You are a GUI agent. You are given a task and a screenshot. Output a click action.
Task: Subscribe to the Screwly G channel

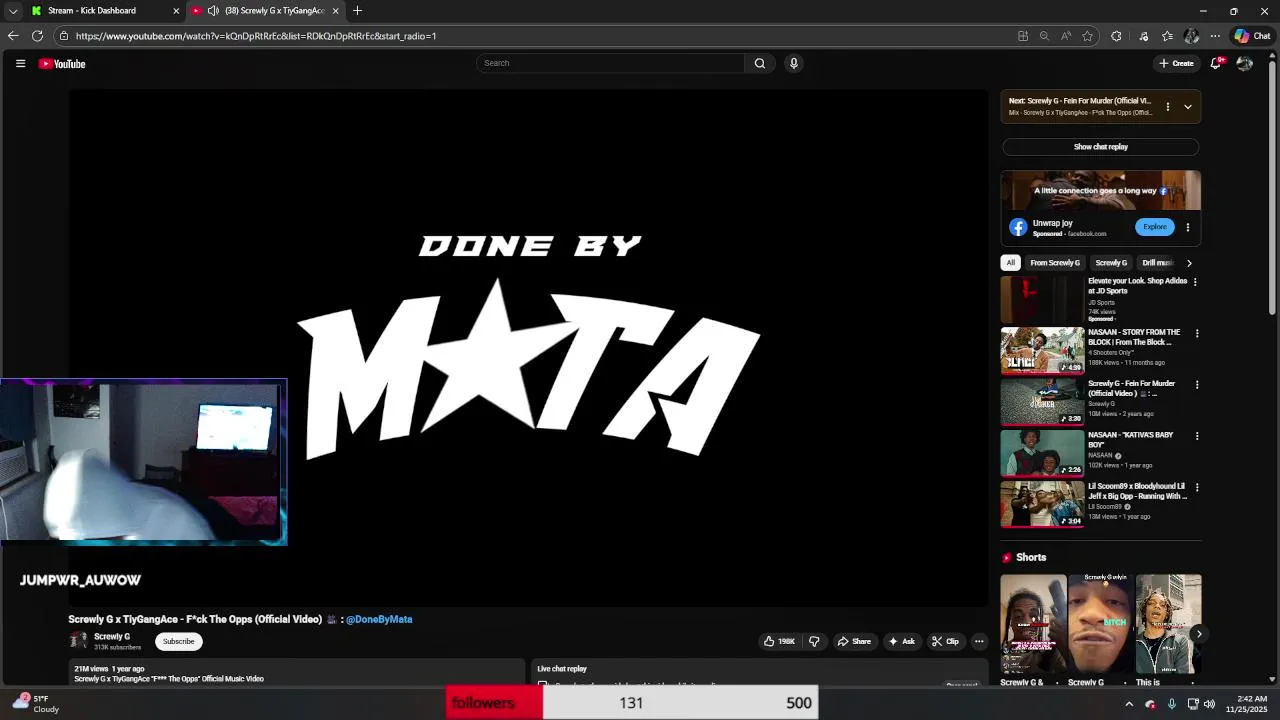(x=179, y=641)
